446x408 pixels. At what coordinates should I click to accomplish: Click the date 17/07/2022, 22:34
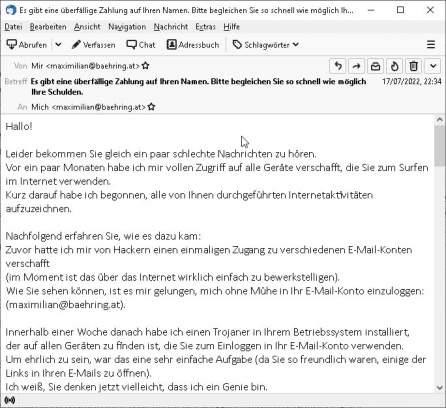[x=412, y=81]
